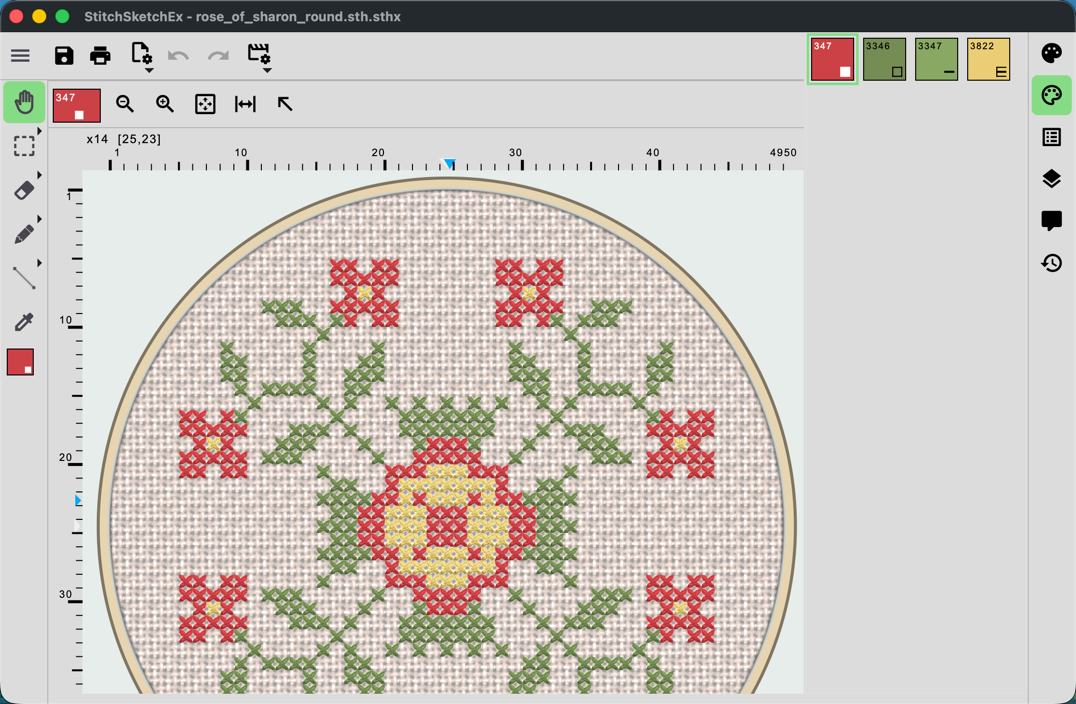The image size is (1076, 704).
Task: Print the pattern
Action: pyautogui.click(x=100, y=56)
